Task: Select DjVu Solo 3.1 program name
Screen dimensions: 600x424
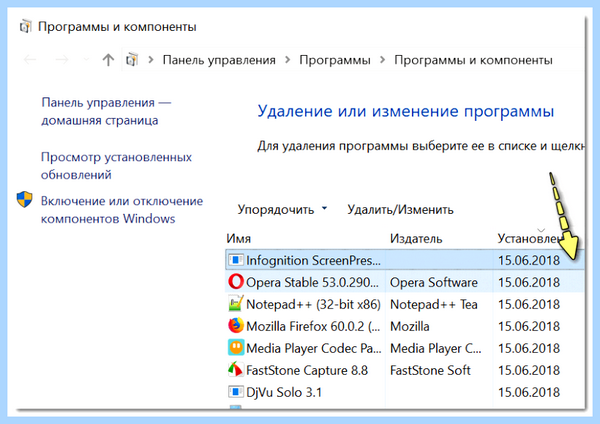Action: [284, 392]
